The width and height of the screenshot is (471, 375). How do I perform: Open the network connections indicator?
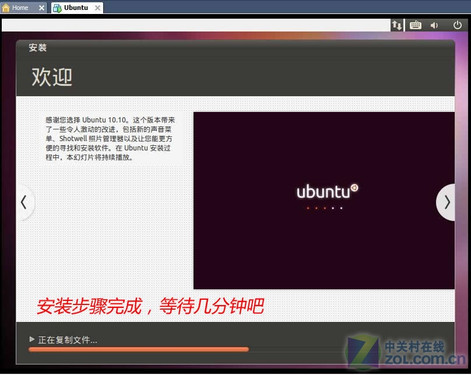tap(397, 25)
